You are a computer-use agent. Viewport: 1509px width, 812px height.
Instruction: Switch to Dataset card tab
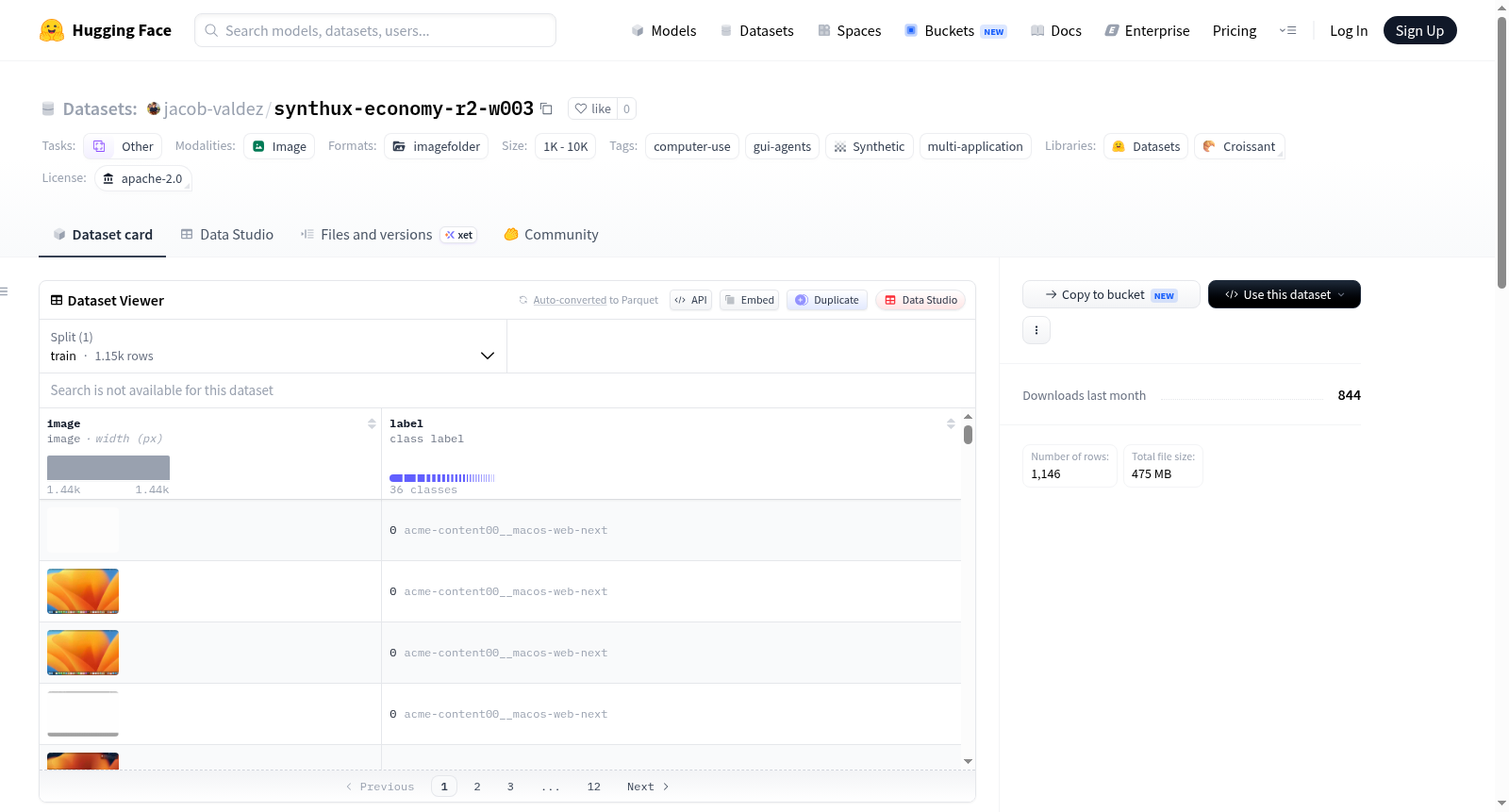pyautogui.click(x=103, y=234)
